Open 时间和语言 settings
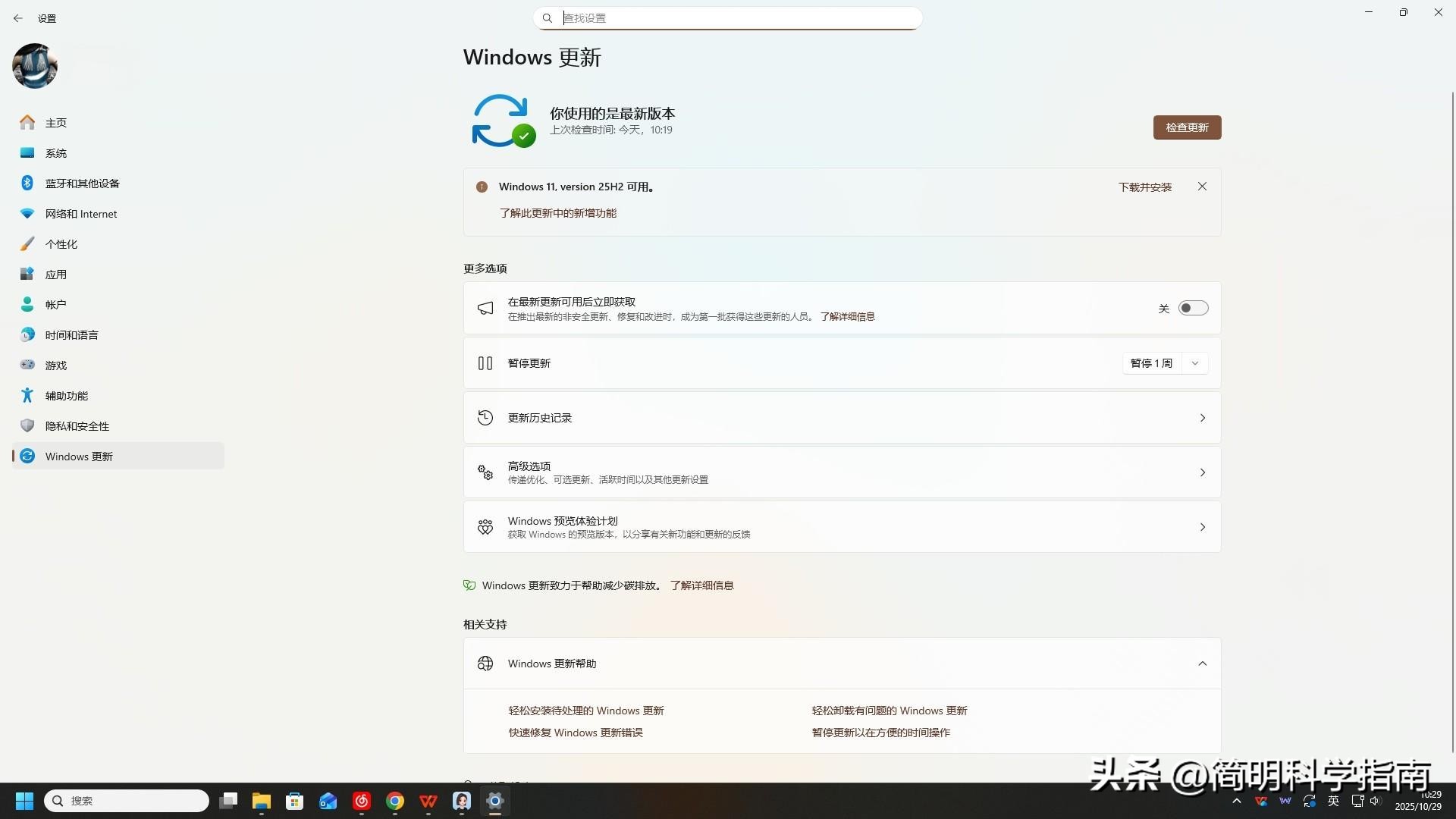The width and height of the screenshot is (1456, 819). 71,334
